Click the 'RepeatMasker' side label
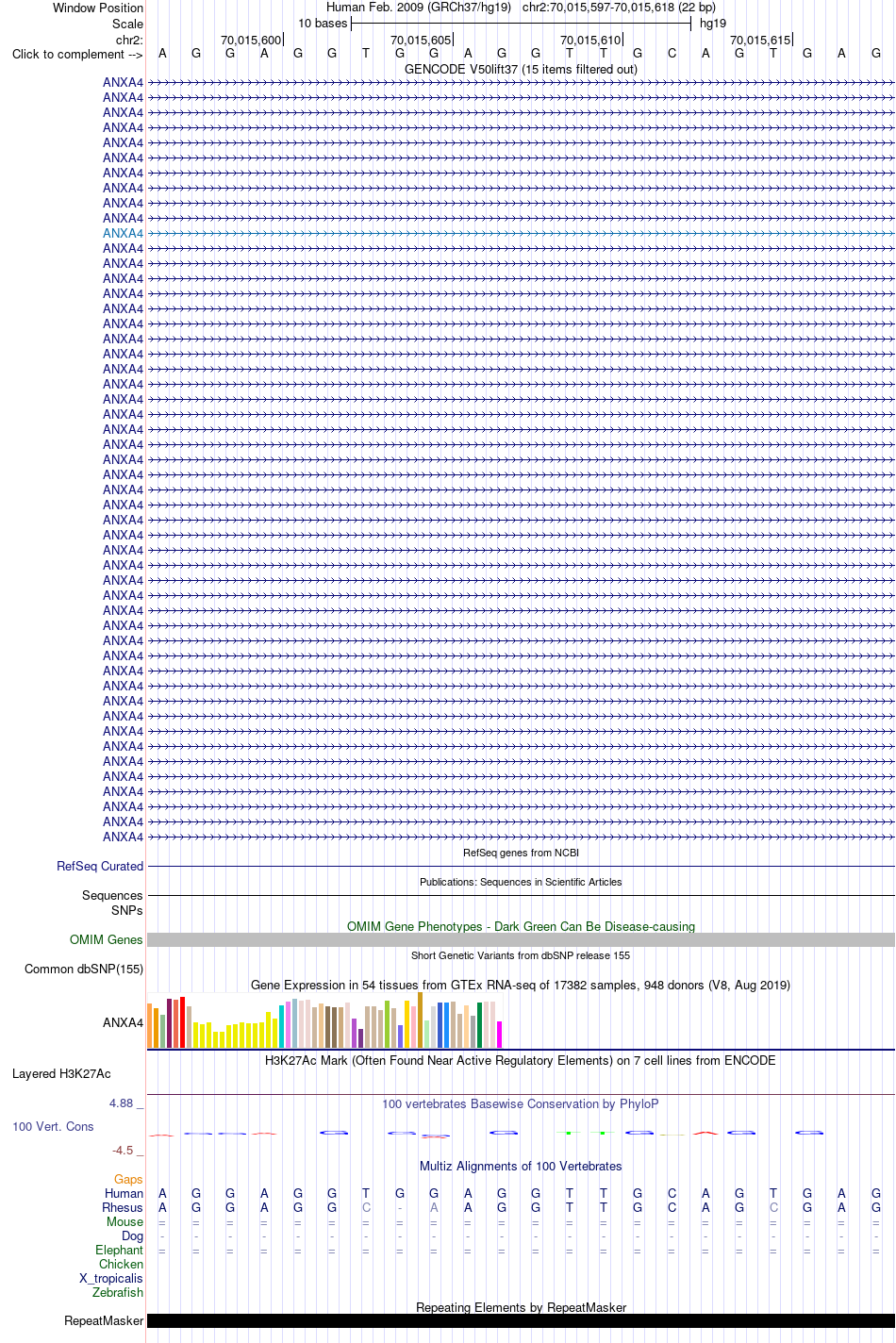 pos(104,1320)
